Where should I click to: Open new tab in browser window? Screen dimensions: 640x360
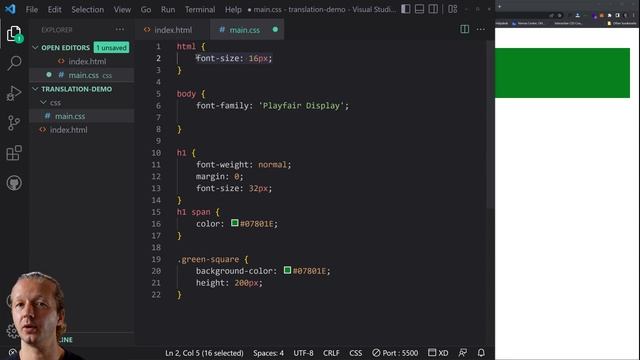(500, 6)
